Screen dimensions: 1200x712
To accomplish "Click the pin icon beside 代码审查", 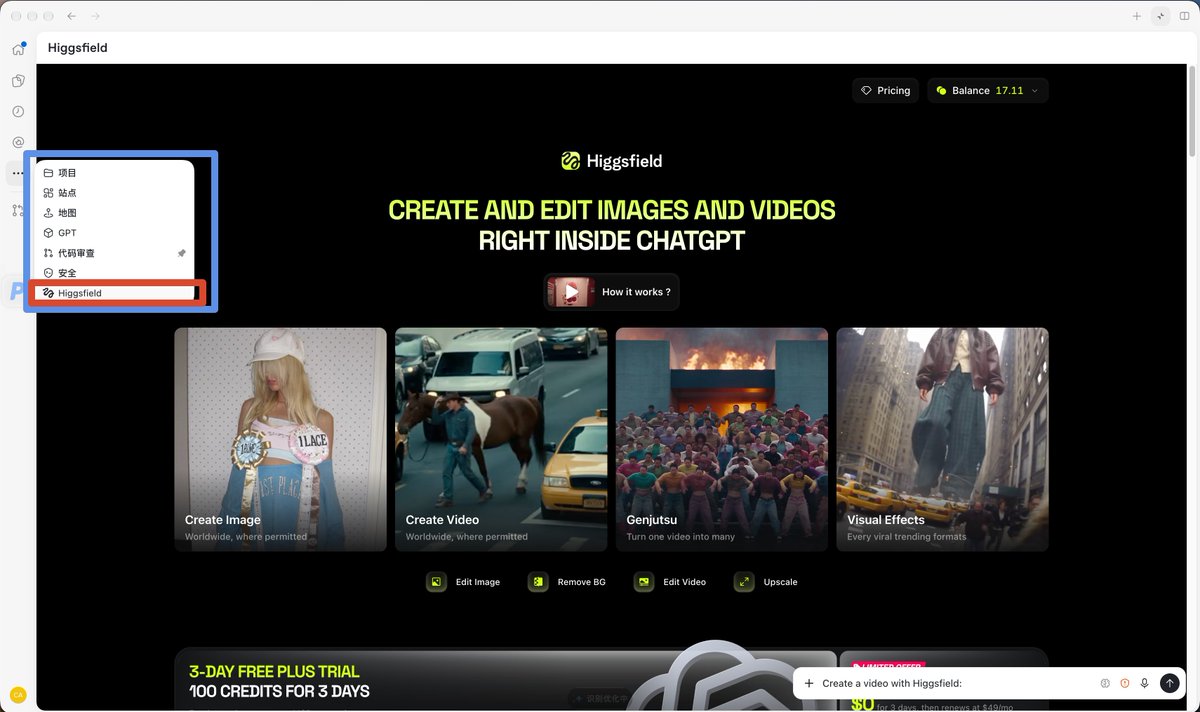I will [x=181, y=253].
